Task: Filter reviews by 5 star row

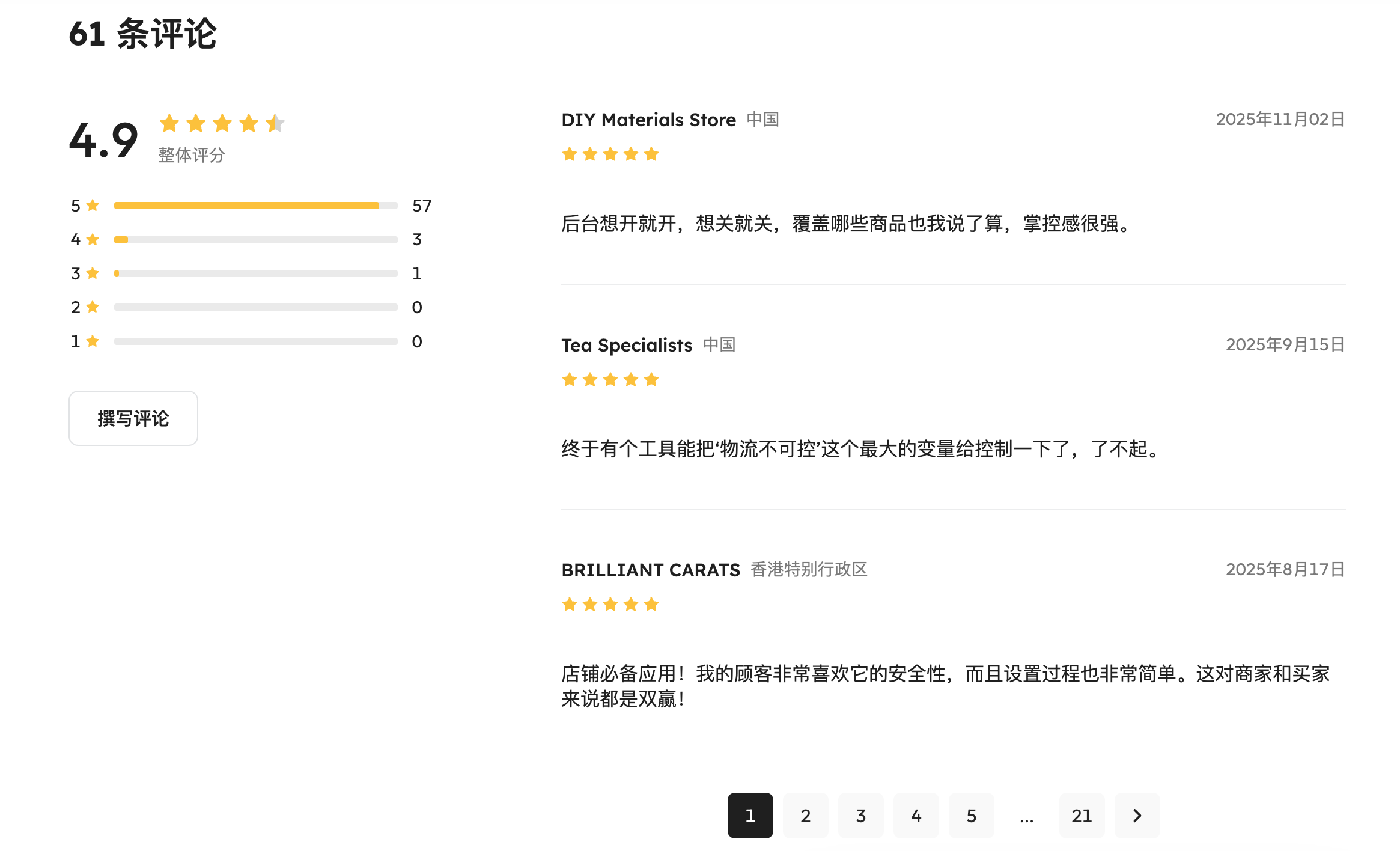Action: pos(255,206)
